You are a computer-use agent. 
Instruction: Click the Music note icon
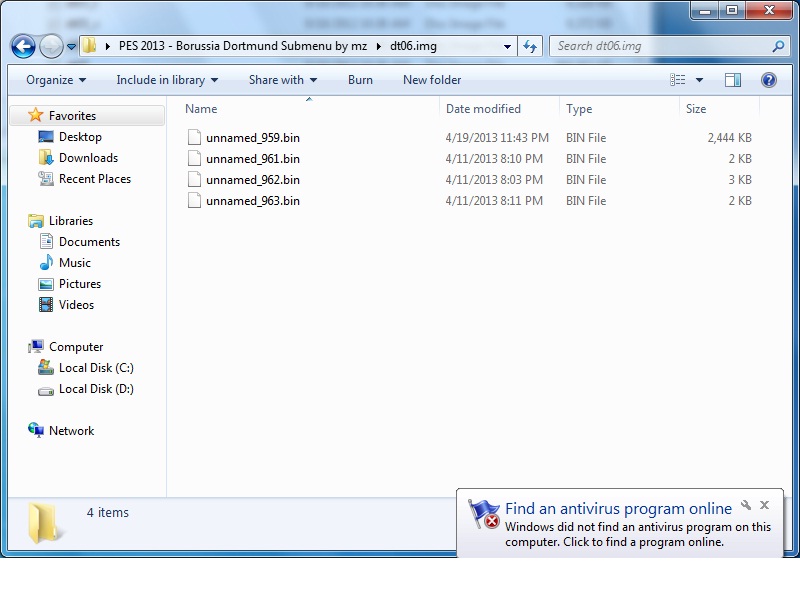tap(46, 262)
